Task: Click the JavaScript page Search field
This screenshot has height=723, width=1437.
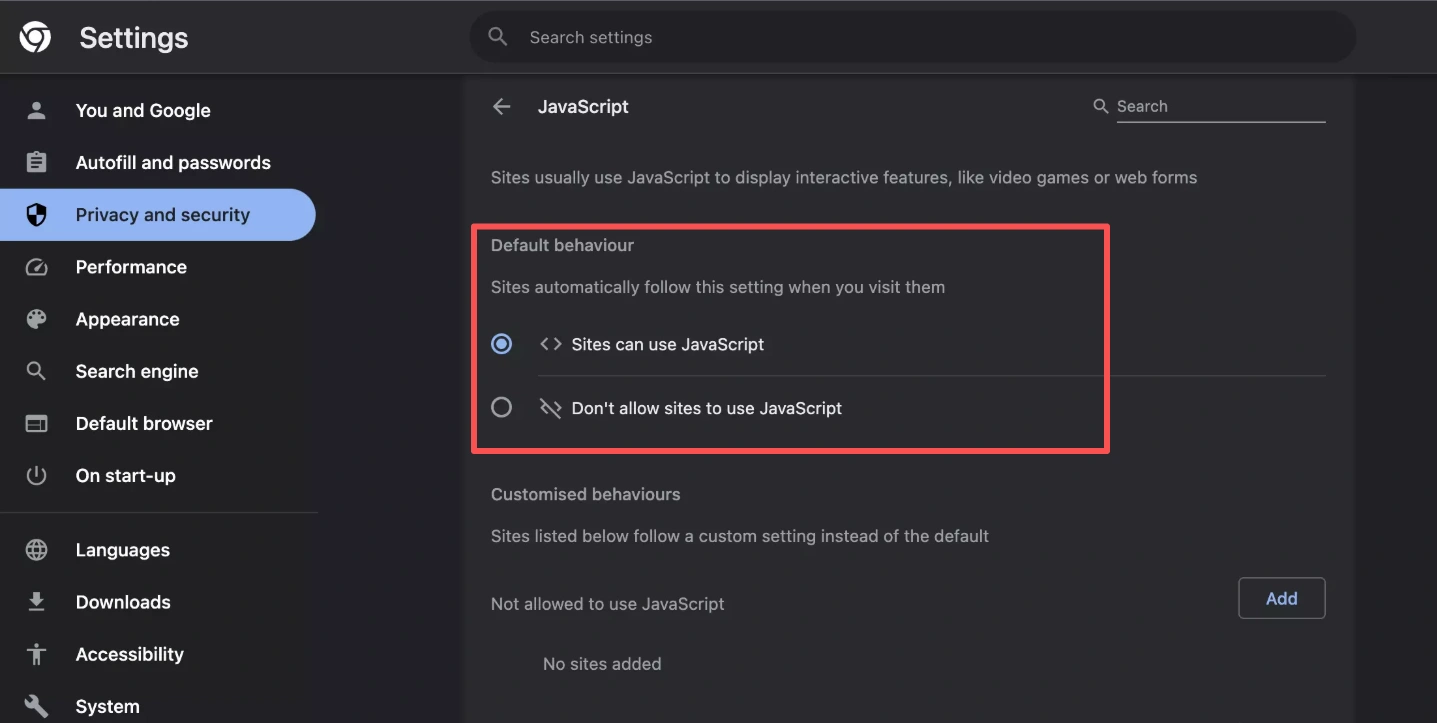Action: click(x=1220, y=106)
